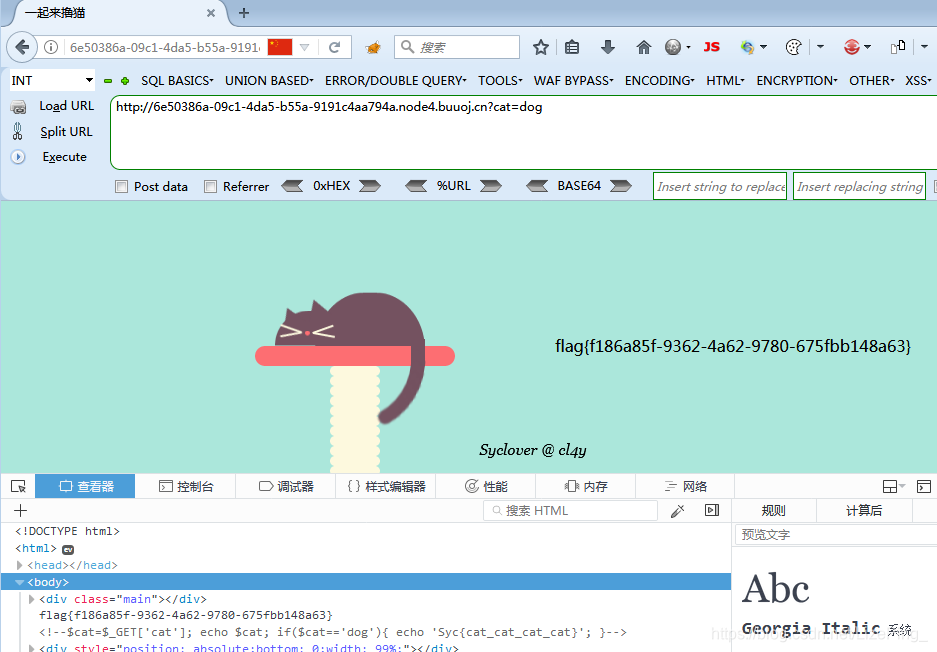Switch to the 调试器 debugger tab
The image size is (937, 652).
click(286, 486)
